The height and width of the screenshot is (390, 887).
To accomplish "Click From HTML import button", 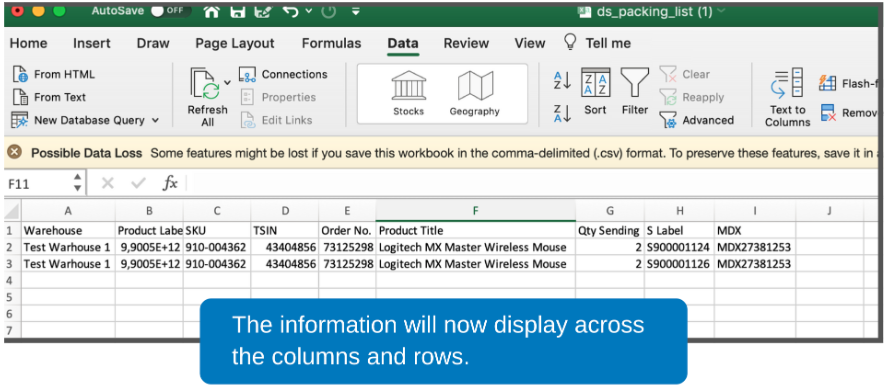I will click(54, 74).
